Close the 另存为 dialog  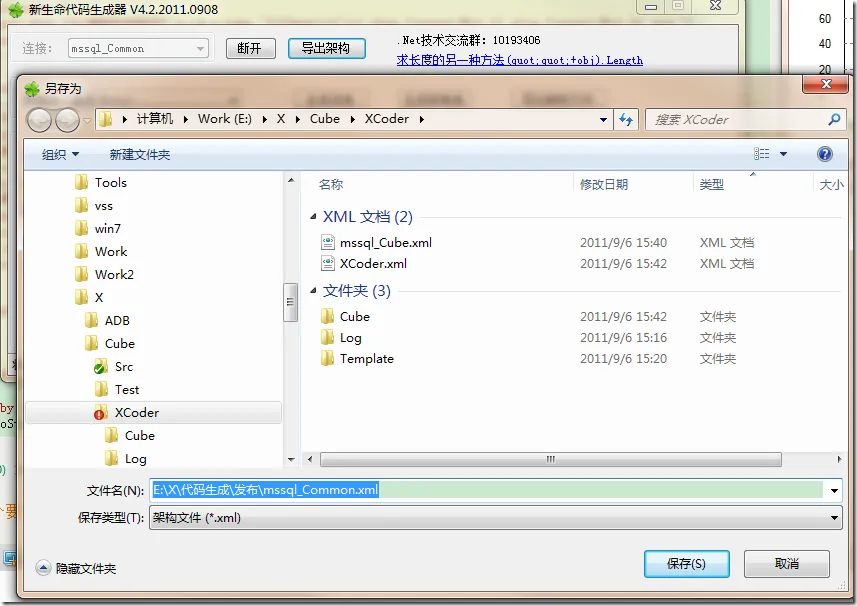tap(826, 84)
